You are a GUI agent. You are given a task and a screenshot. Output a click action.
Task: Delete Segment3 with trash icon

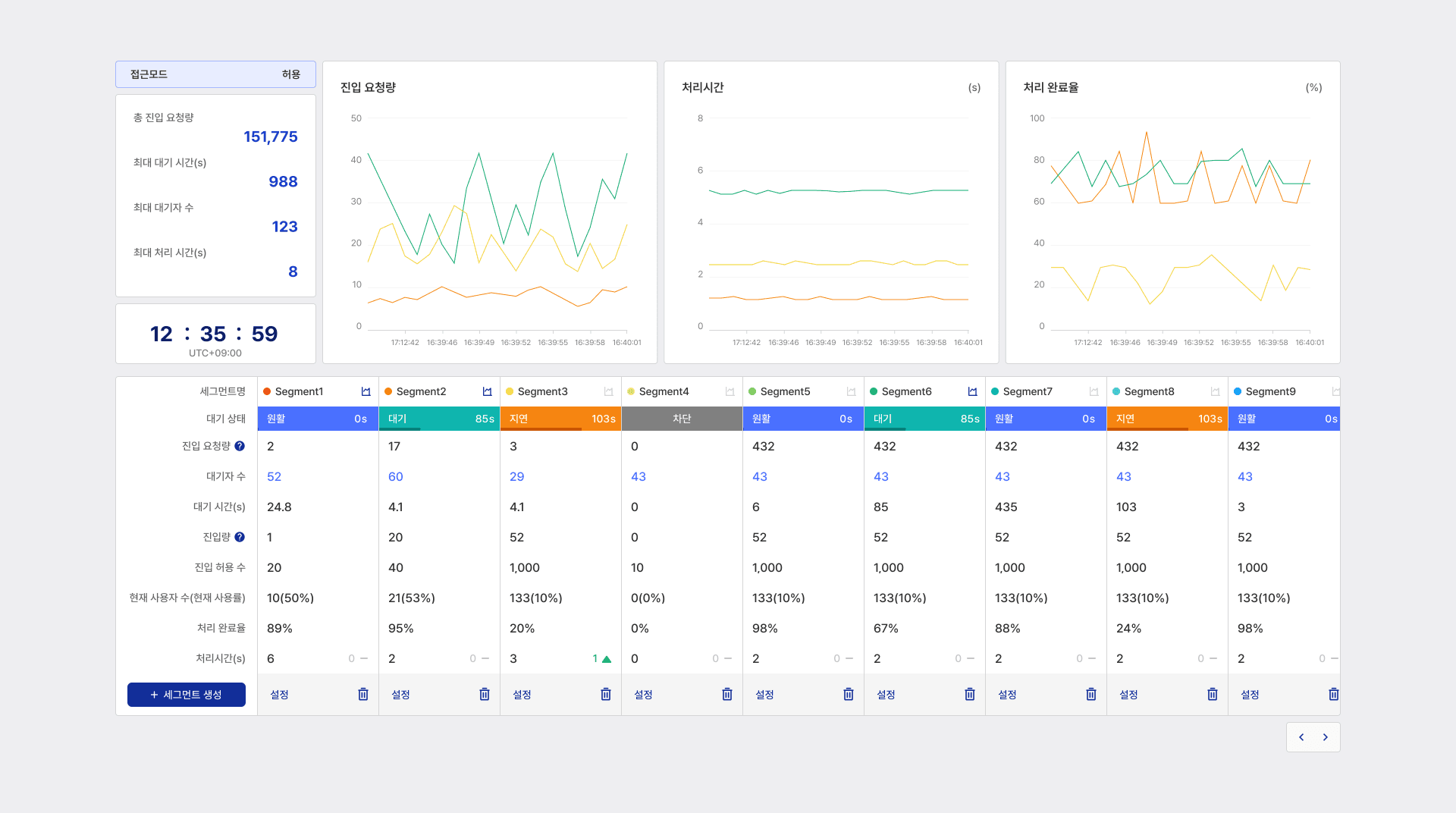coord(606,694)
